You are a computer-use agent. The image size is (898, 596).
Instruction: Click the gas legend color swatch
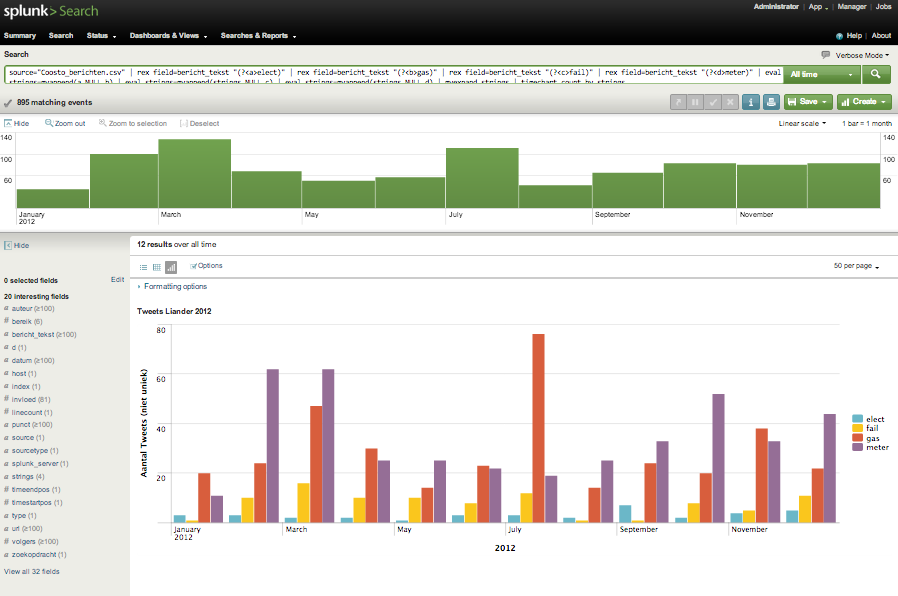coord(857,438)
